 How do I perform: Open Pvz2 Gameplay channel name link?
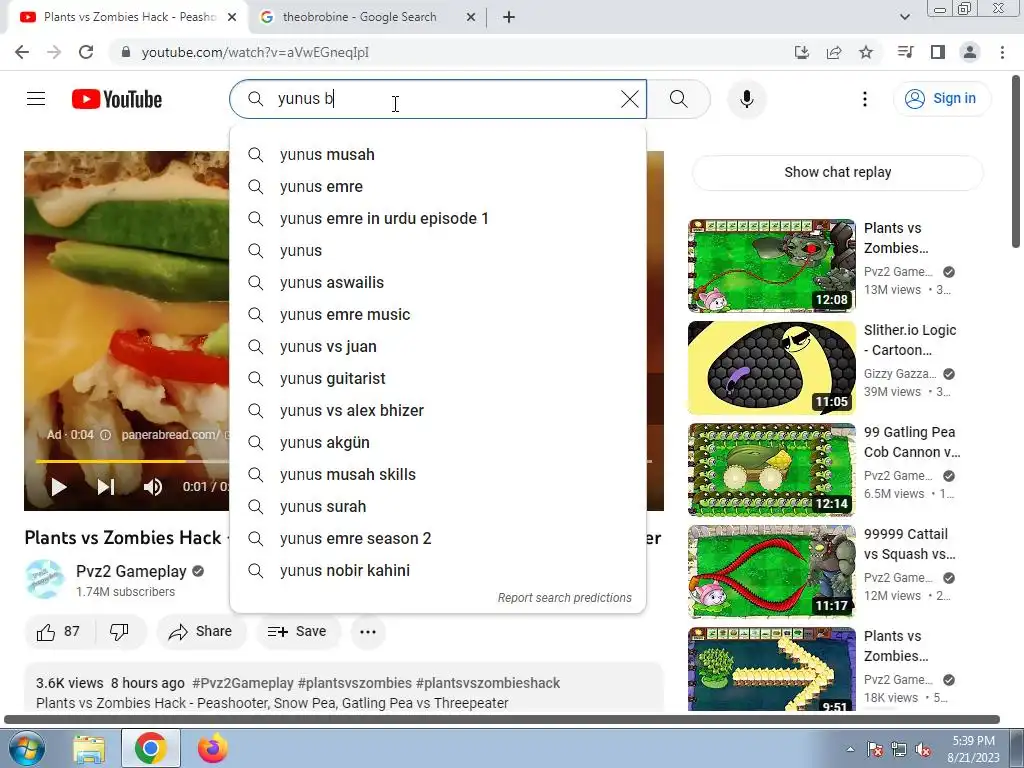point(131,571)
